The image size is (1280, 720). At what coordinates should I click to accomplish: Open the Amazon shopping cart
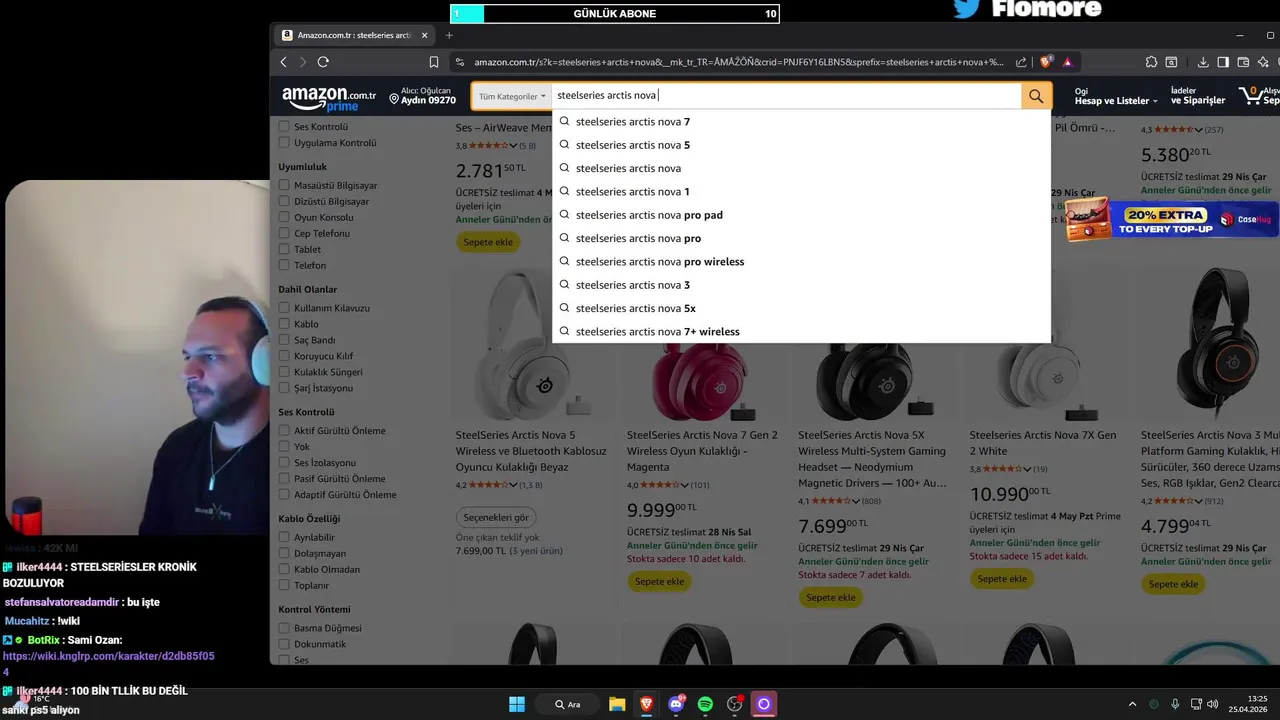tap(1258, 96)
